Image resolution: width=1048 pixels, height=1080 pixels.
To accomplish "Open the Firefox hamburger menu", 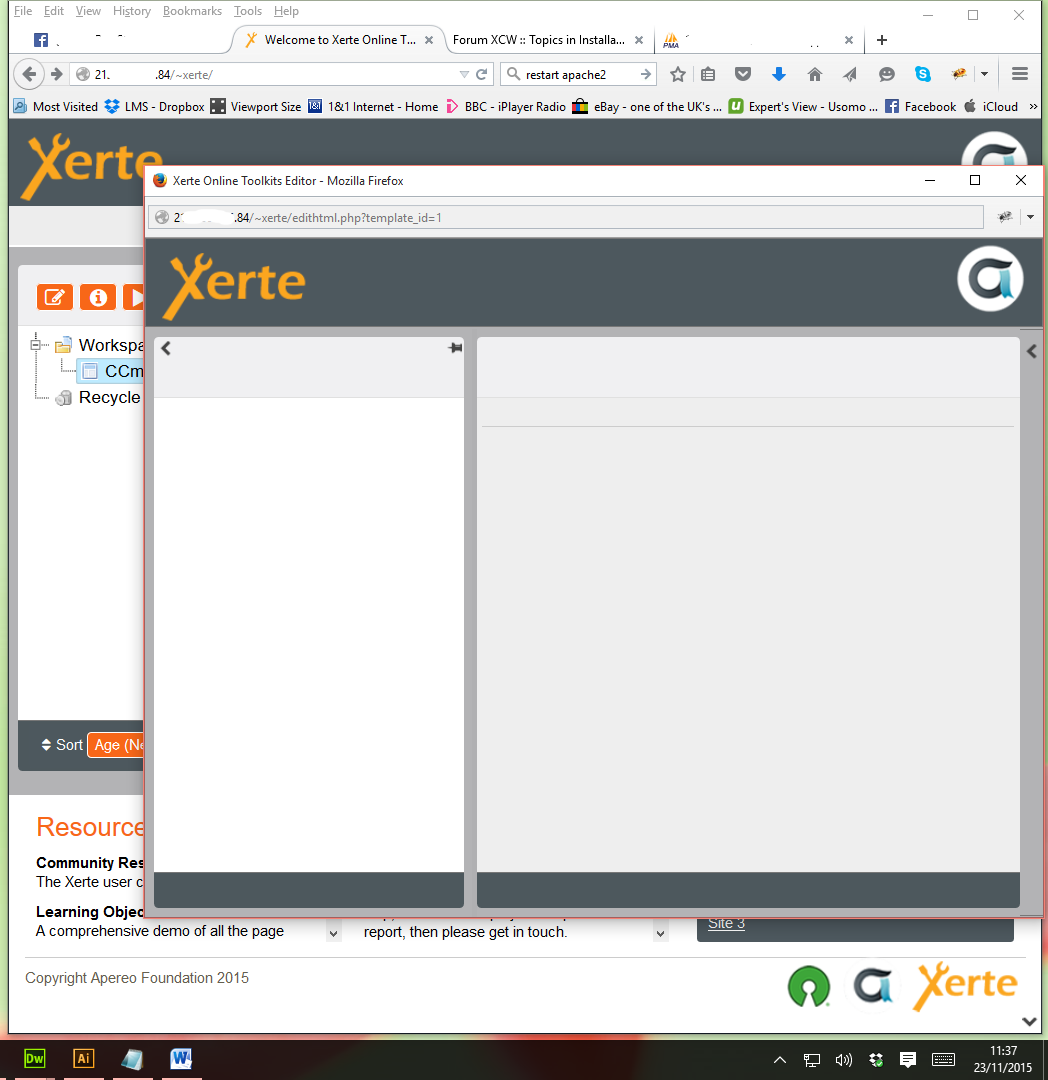I will 1020,74.
